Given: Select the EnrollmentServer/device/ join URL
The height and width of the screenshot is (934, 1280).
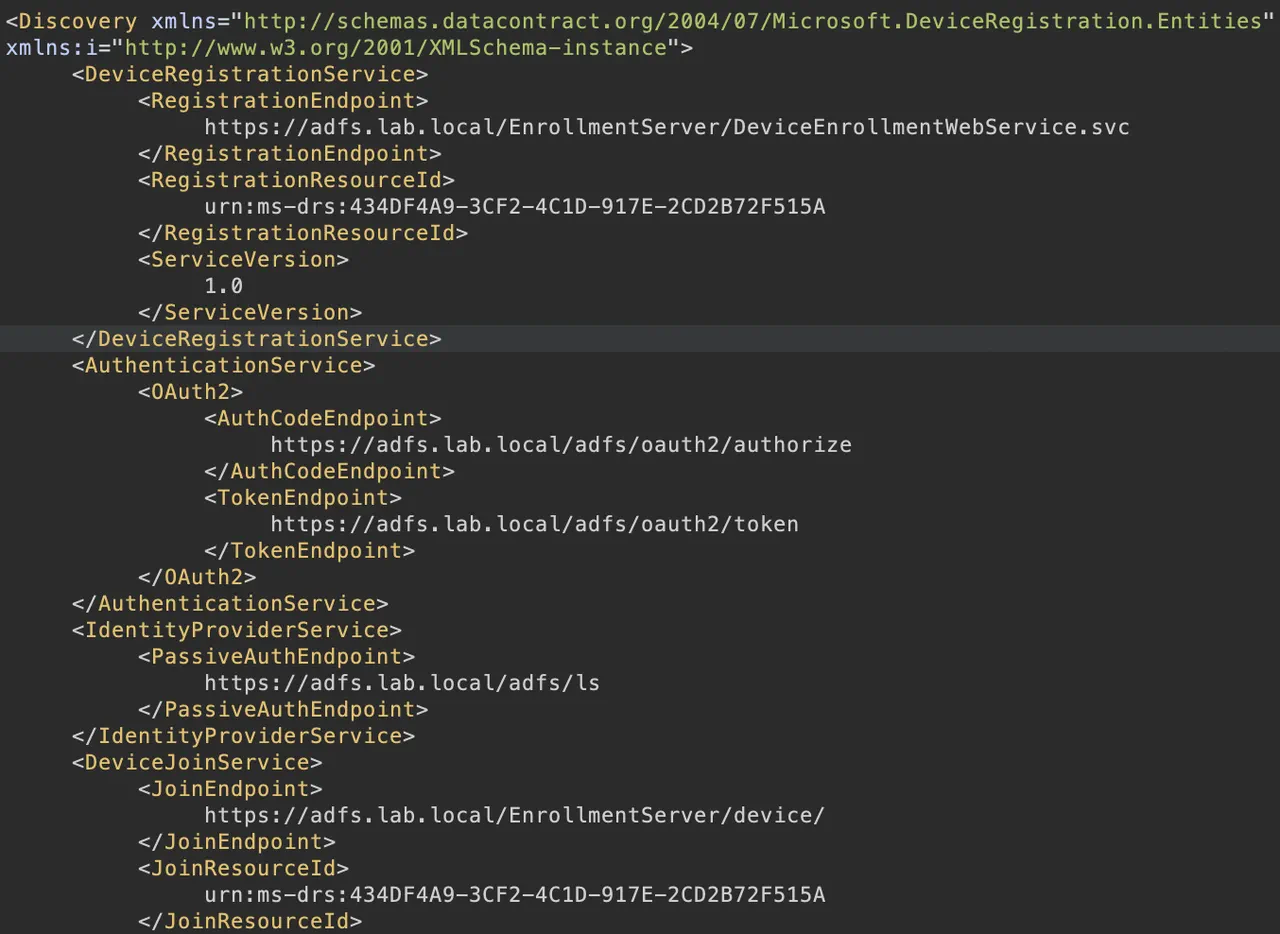Looking at the screenshot, I should 515,814.
